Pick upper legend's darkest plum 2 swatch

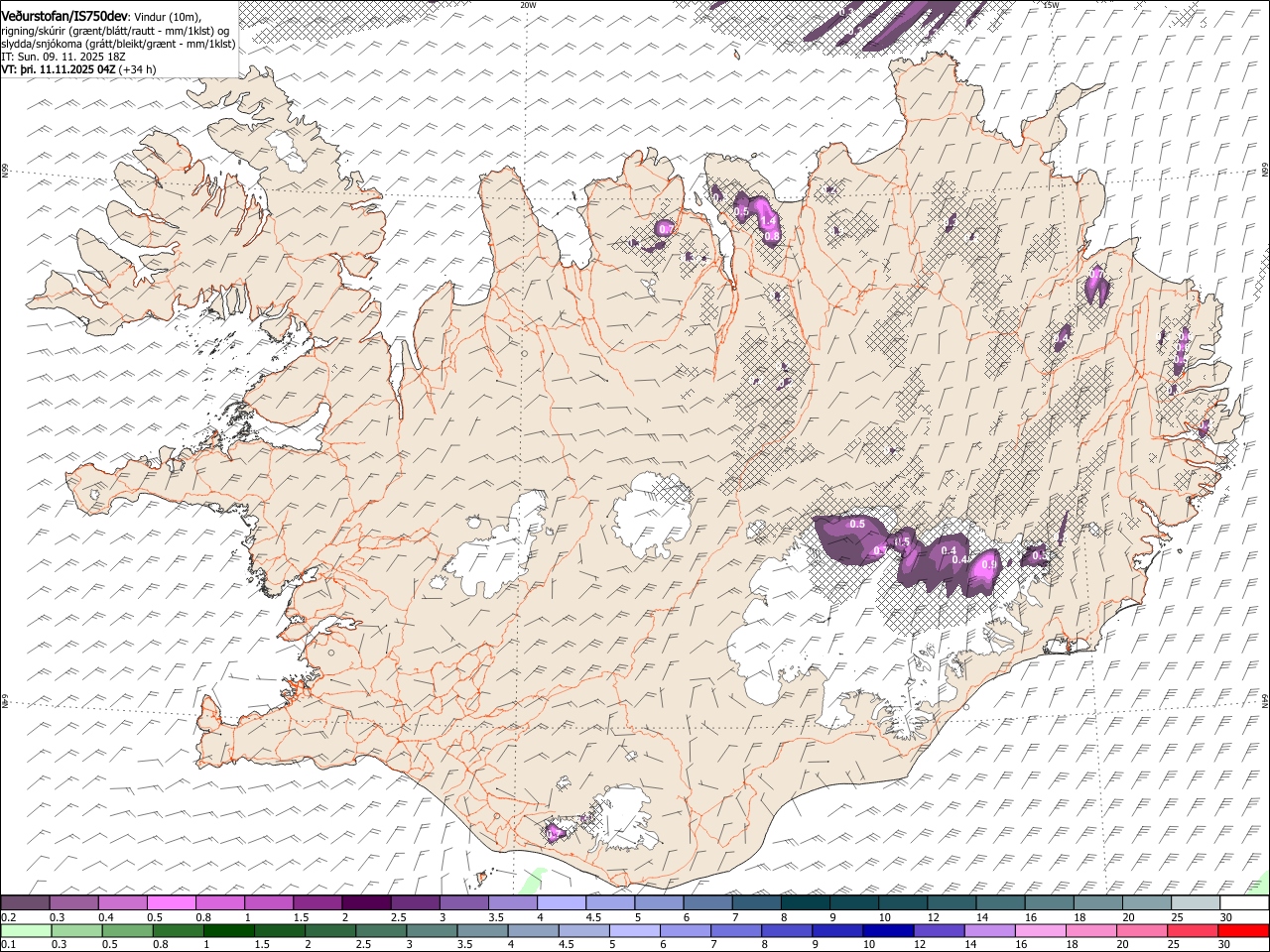pos(365,903)
